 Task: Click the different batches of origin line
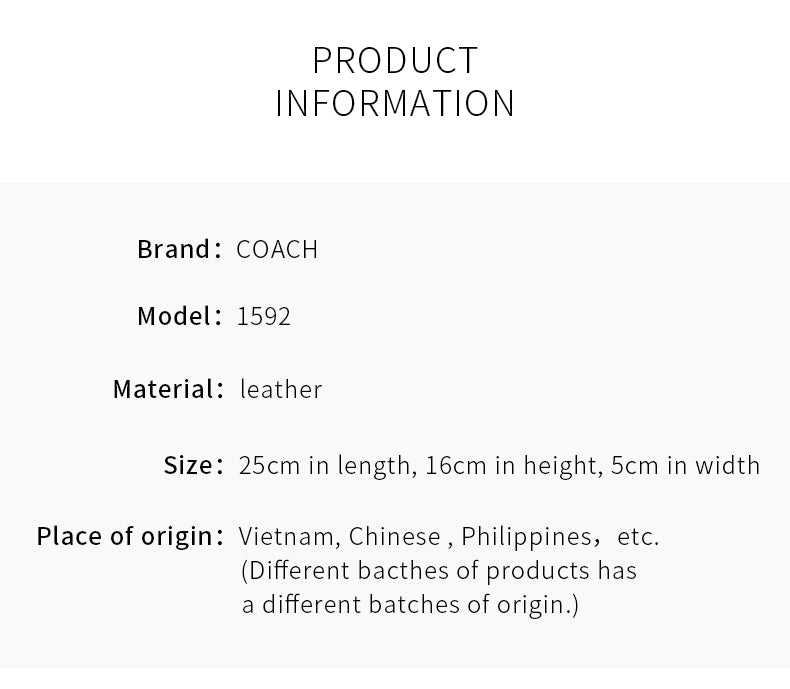pos(410,605)
